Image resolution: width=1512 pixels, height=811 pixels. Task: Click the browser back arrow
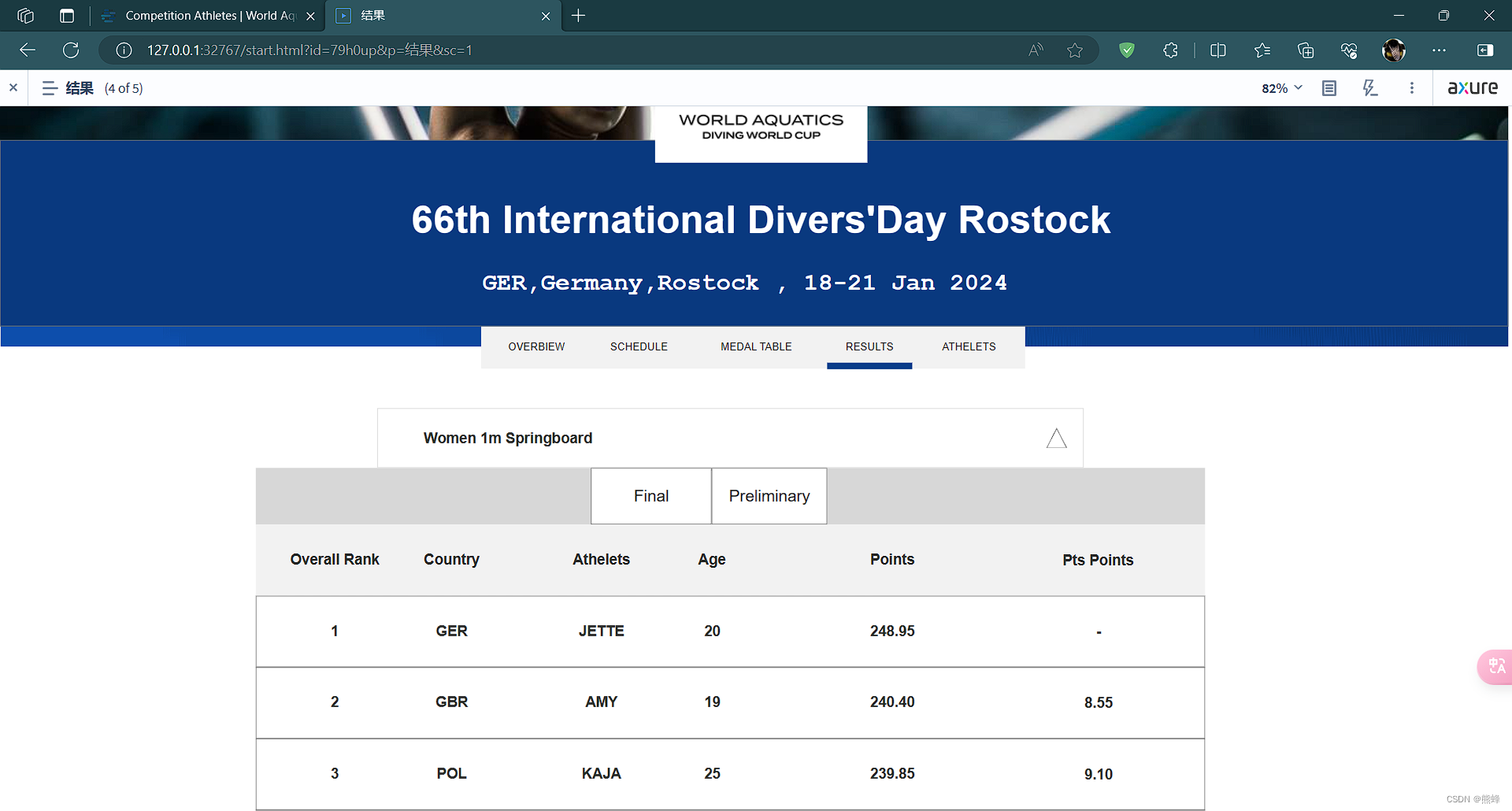point(28,50)
